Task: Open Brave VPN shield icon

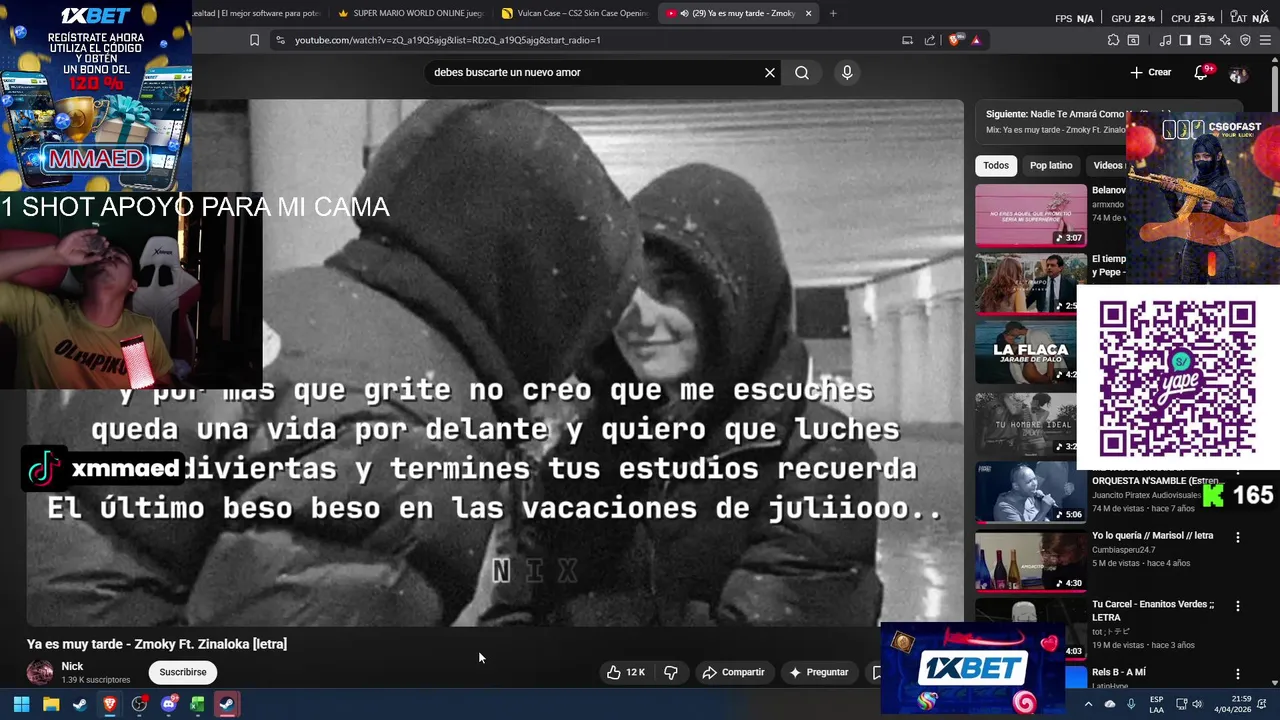Action: (1245, 40)
